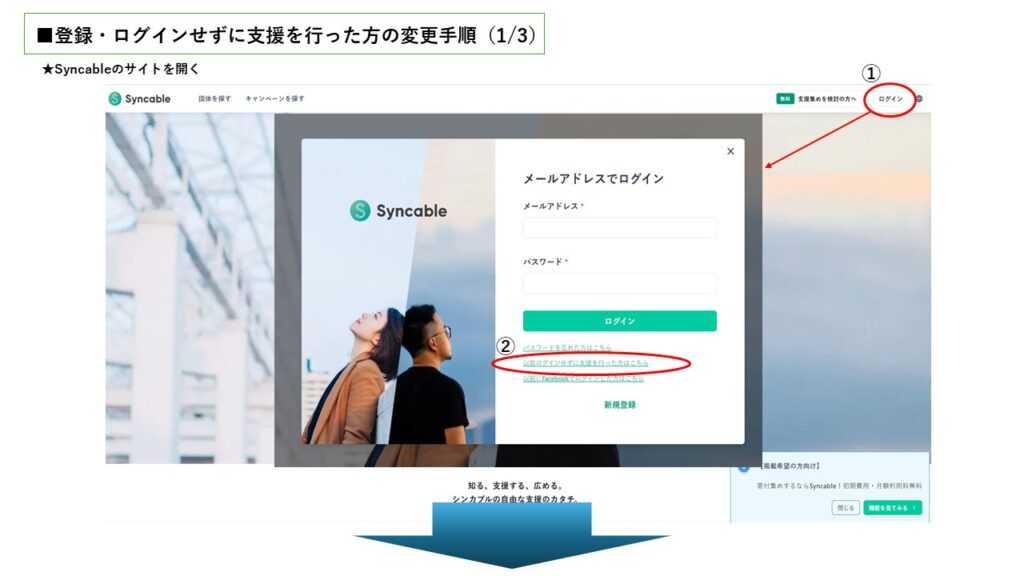
Task: Click the green 無料 badge in the header
Action: (x=784, y=99)
